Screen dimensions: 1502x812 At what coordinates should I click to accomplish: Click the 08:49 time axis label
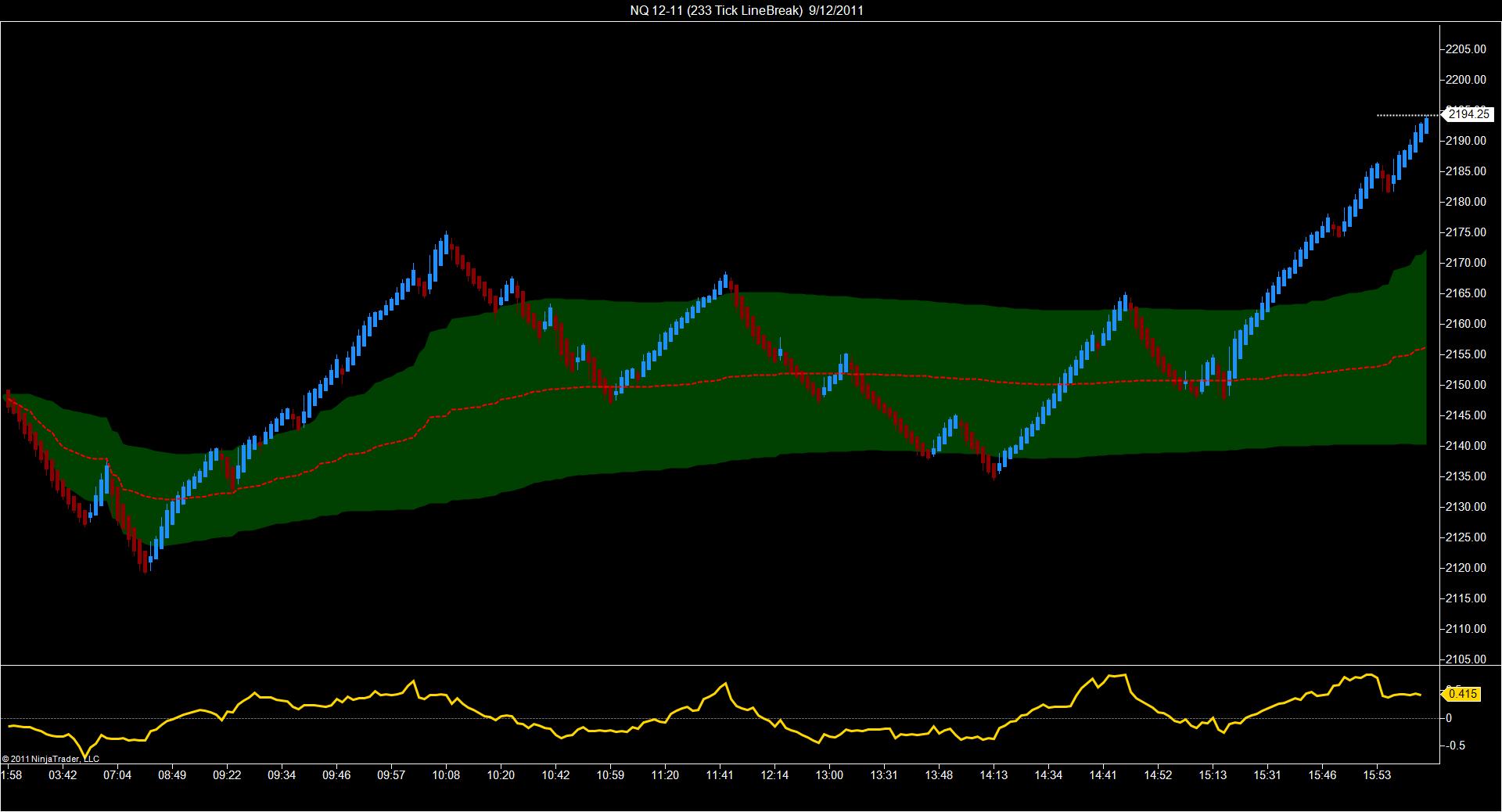tap(172, 775)
